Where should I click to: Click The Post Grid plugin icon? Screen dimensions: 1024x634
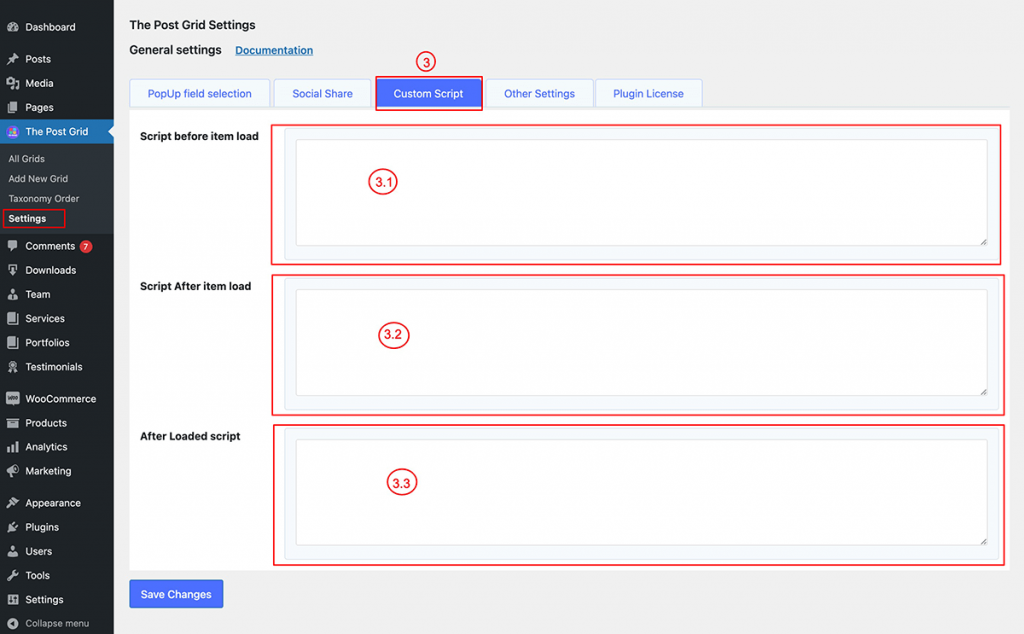[12, 131]
